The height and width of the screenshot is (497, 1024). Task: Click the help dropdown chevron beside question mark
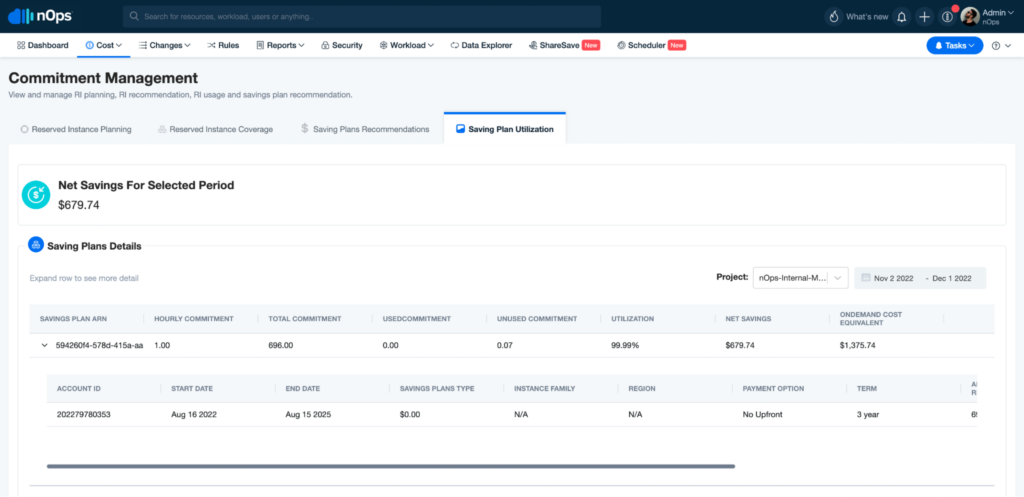point(1008,46)
